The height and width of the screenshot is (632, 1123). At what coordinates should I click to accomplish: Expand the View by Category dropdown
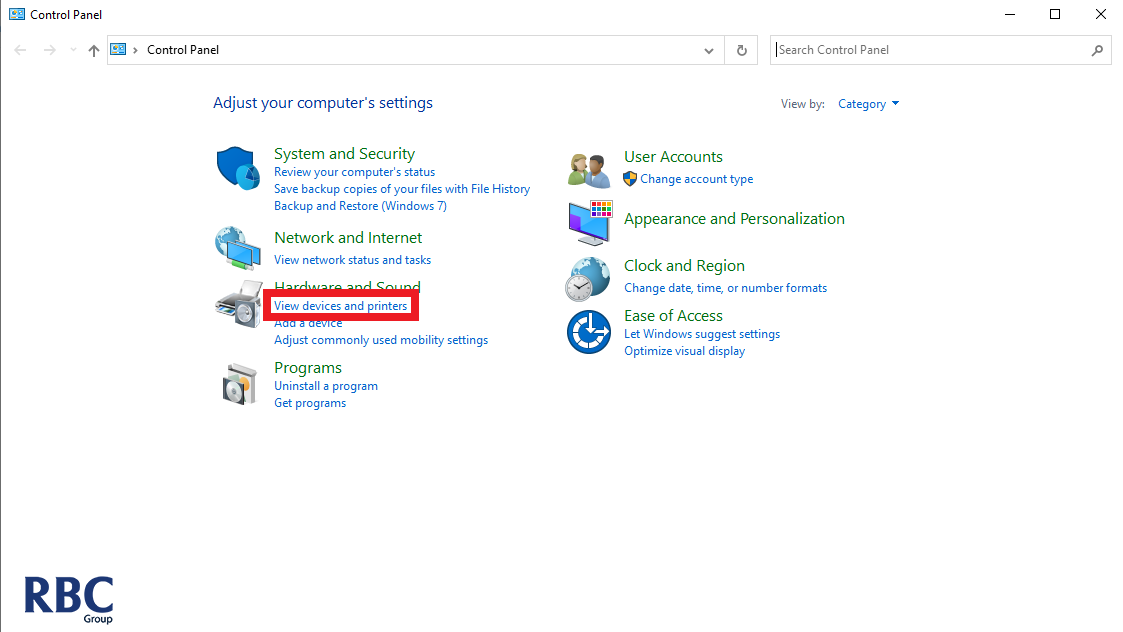point(868,104)
